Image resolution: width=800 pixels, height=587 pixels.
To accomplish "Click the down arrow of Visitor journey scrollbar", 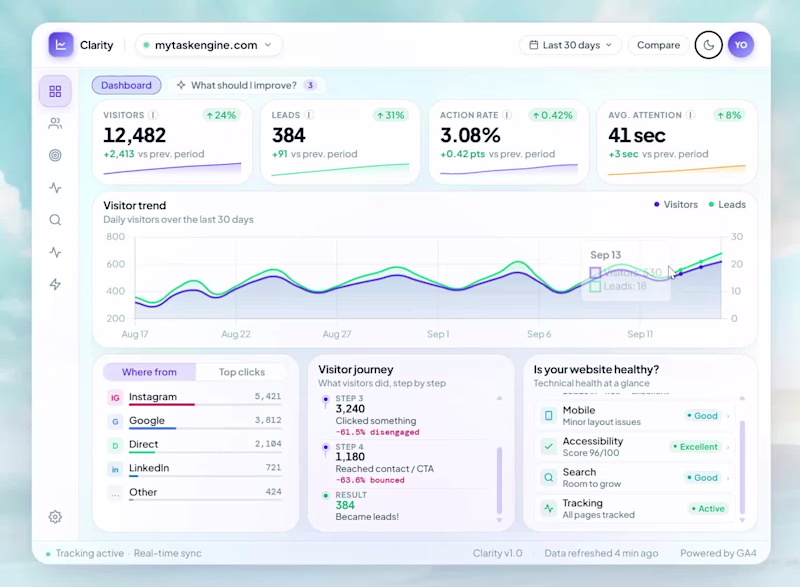I will pyautogui.click(x=499, y=520).
